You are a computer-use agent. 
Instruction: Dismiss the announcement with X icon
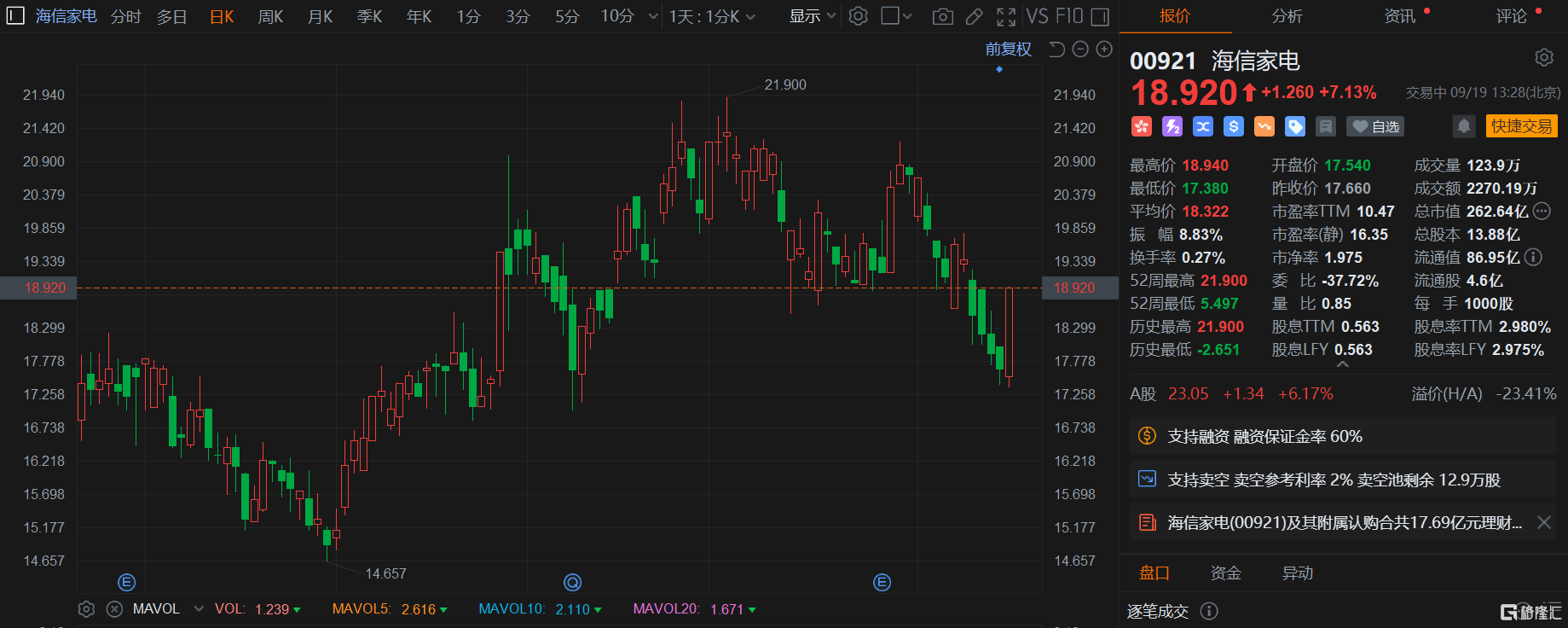[x=1544, y=522]
